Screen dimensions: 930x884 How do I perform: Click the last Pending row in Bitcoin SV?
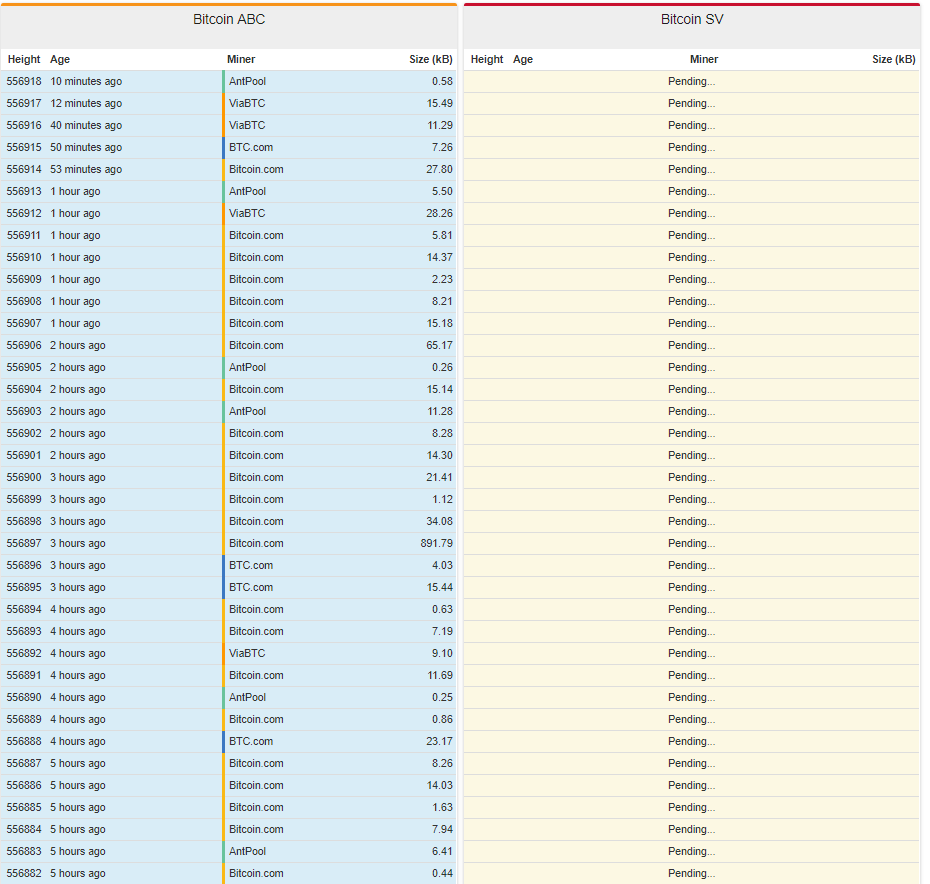(x=692, y=873)
